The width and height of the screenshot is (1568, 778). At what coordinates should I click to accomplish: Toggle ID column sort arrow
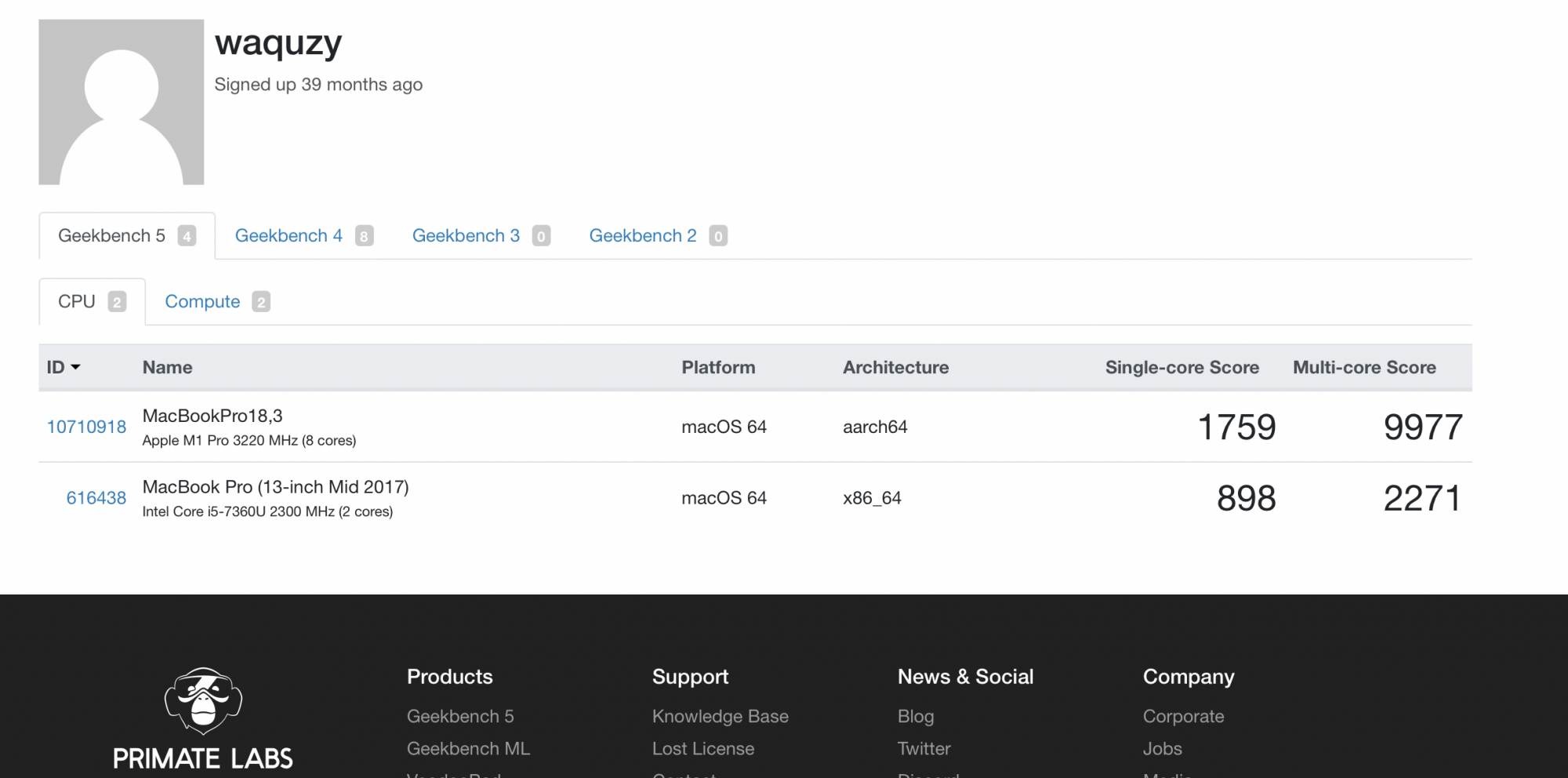75,367
